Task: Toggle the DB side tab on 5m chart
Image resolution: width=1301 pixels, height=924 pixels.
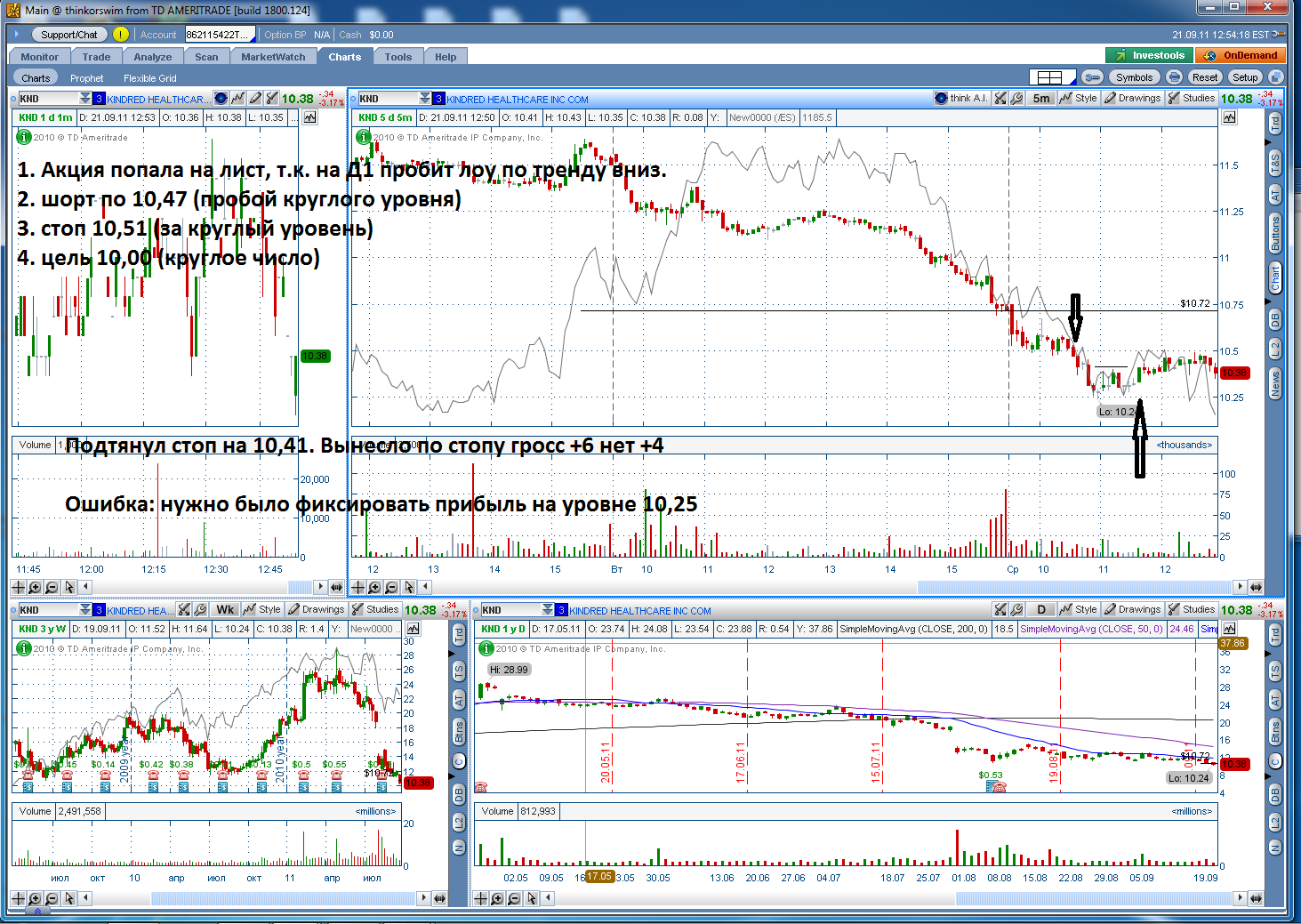Action: coord(1275,319)
